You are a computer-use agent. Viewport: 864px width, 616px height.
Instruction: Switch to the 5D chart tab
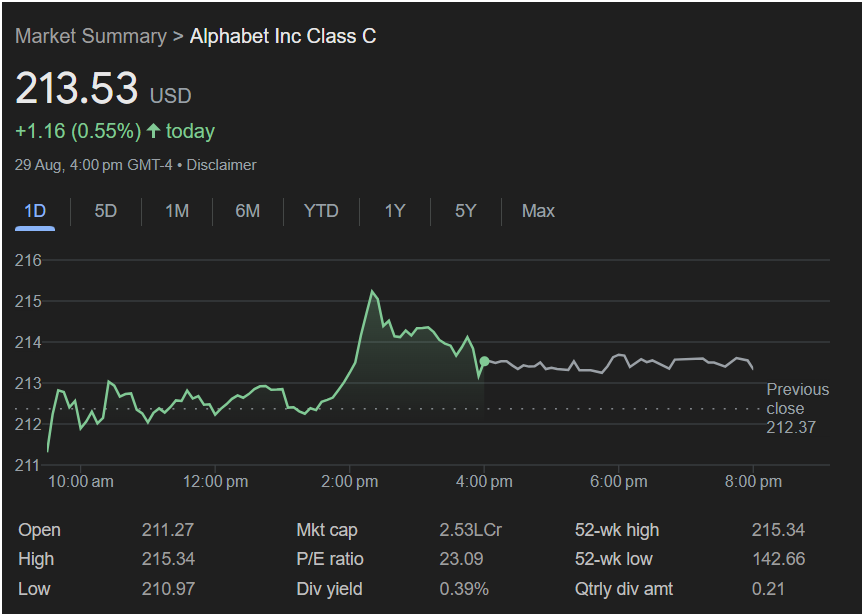pyautogui.click(x=106, y=211)
